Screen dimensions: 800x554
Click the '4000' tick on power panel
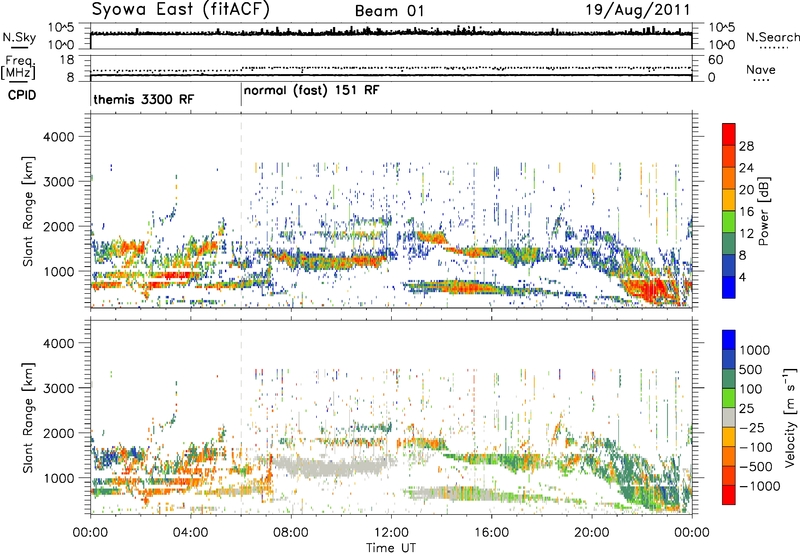click(58, 137)
